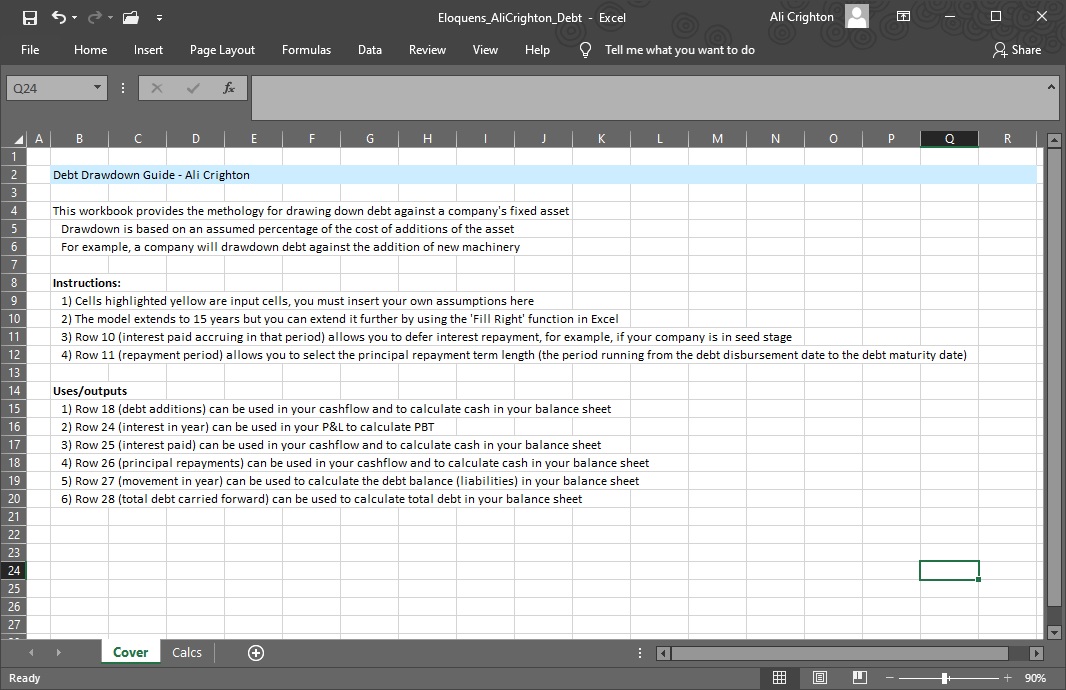Click the vertical scrollbar down arrow
Viewport: 1066px width, 690px height.
pyautogui.click(x=1054, y=632)
